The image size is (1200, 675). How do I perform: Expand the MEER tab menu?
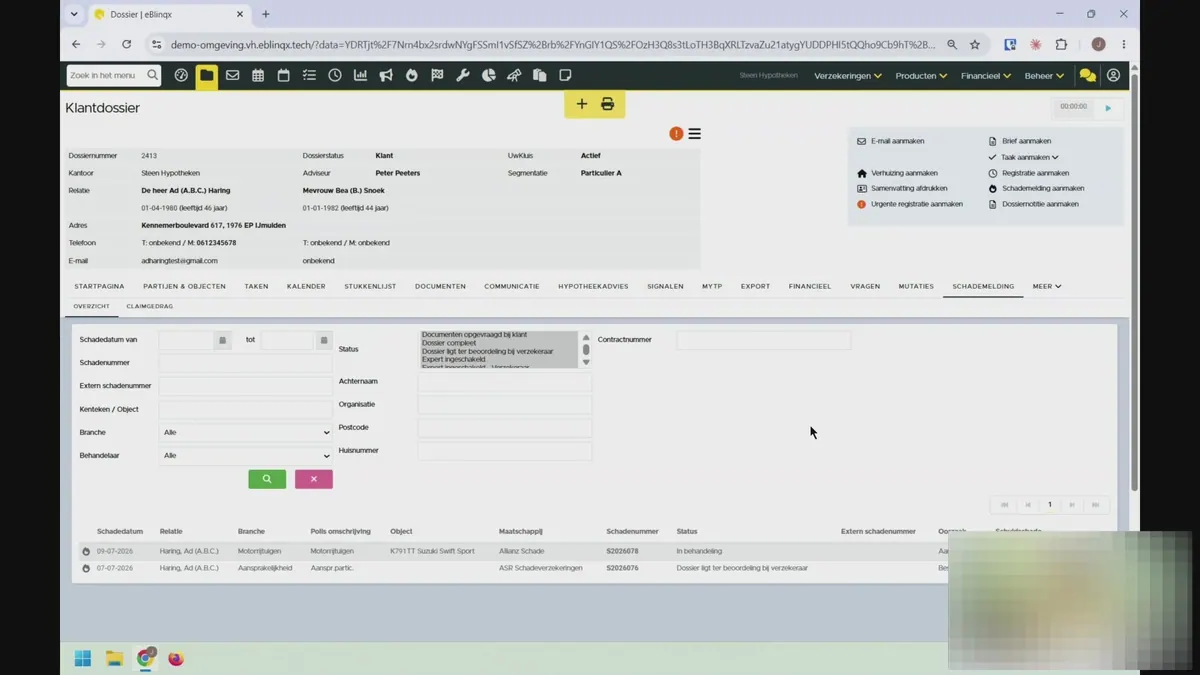pyautogui.click(x=1047, y=287)
